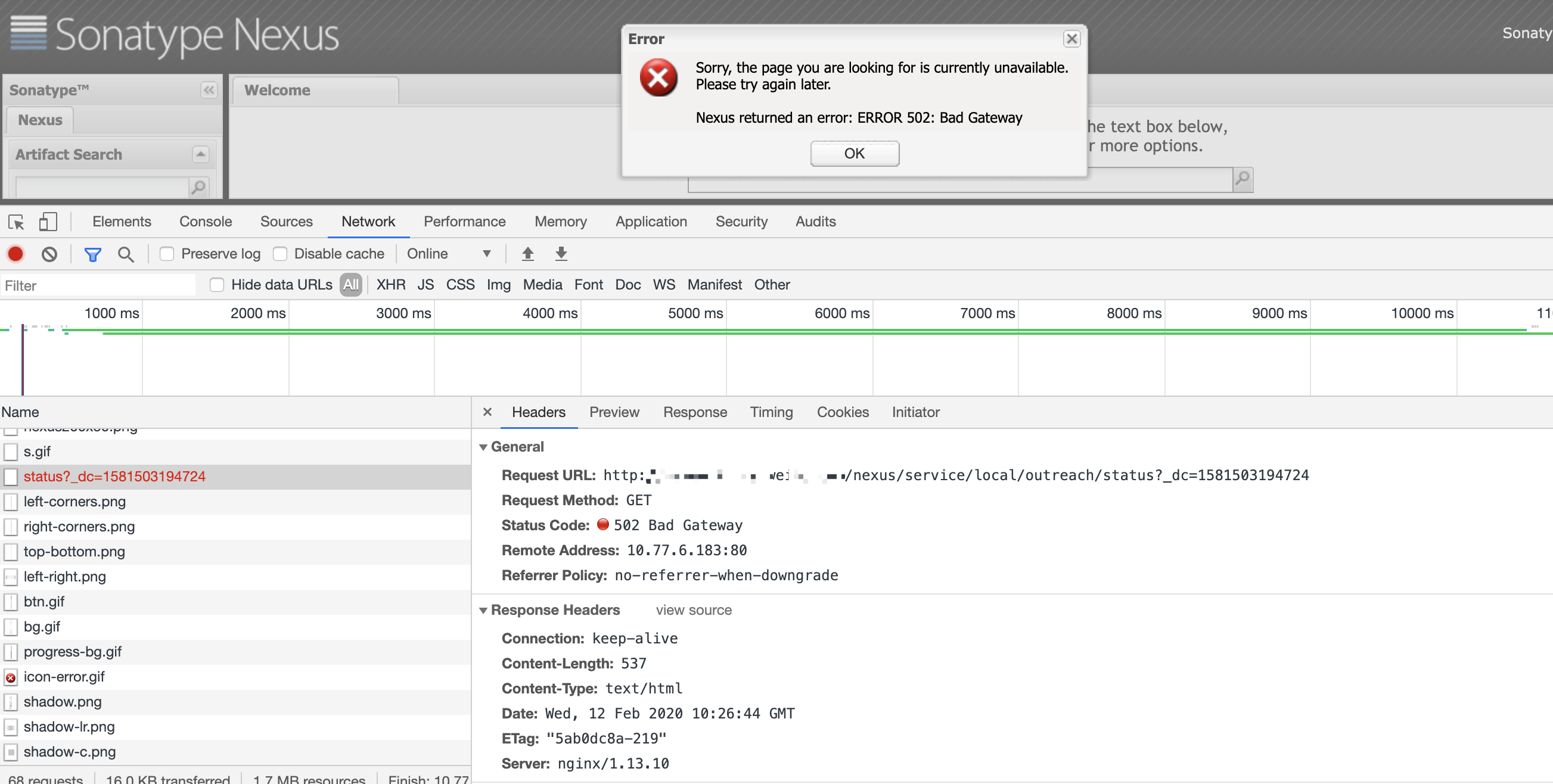
Task: Click the view source link
Action: pyautogui.click(x=693, y=610)
